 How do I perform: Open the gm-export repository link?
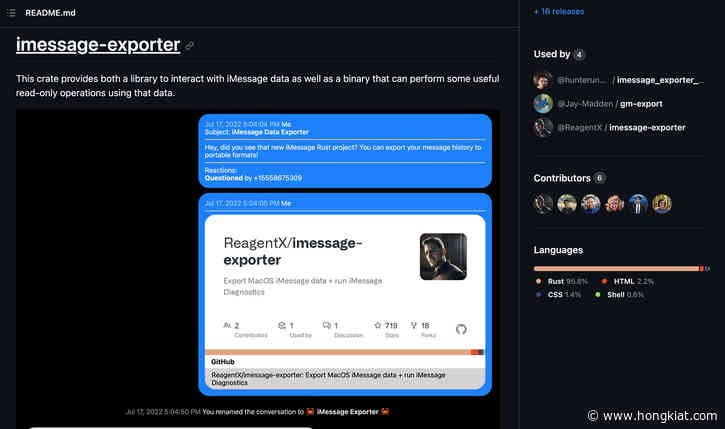641,104
